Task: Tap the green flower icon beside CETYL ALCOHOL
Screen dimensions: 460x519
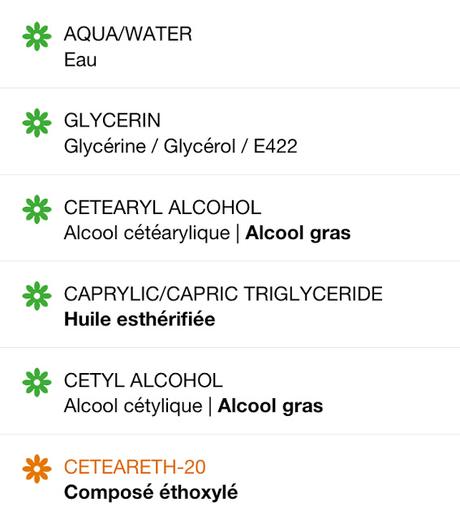Action: coord(37,382)
